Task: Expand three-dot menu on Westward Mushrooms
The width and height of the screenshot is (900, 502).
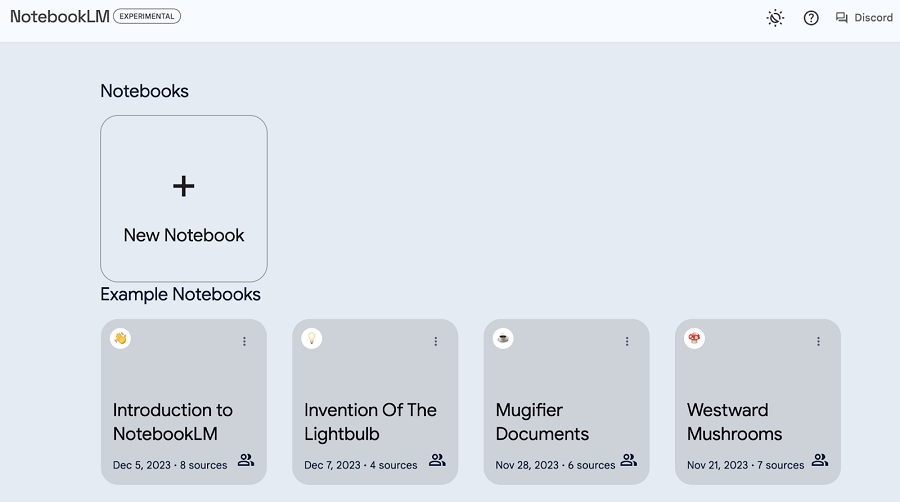Action: [818, 341]
